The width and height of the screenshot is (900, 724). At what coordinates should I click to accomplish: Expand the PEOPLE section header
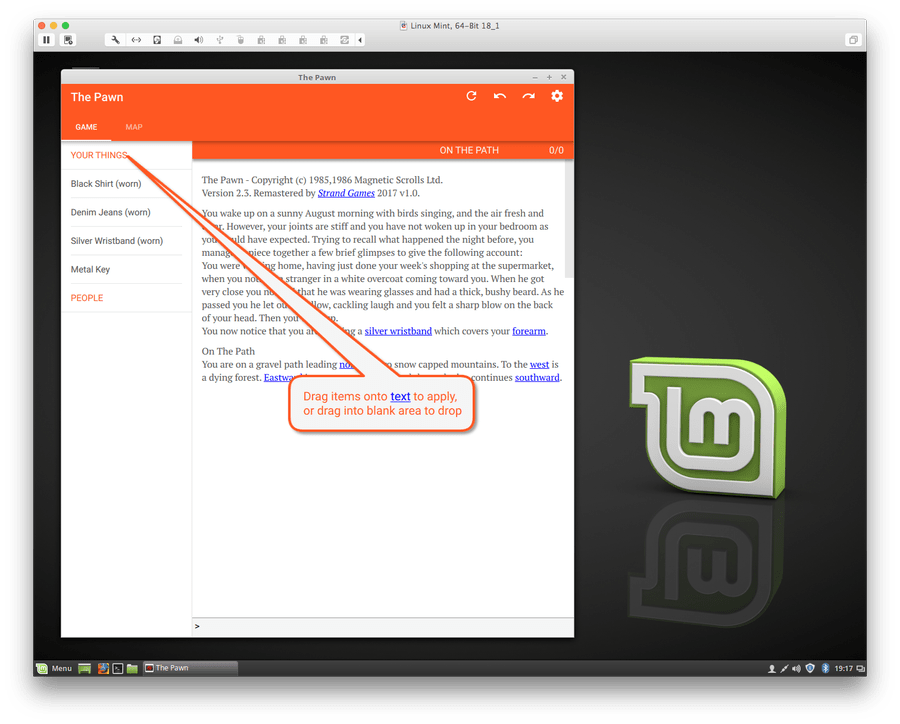[87, 298]
